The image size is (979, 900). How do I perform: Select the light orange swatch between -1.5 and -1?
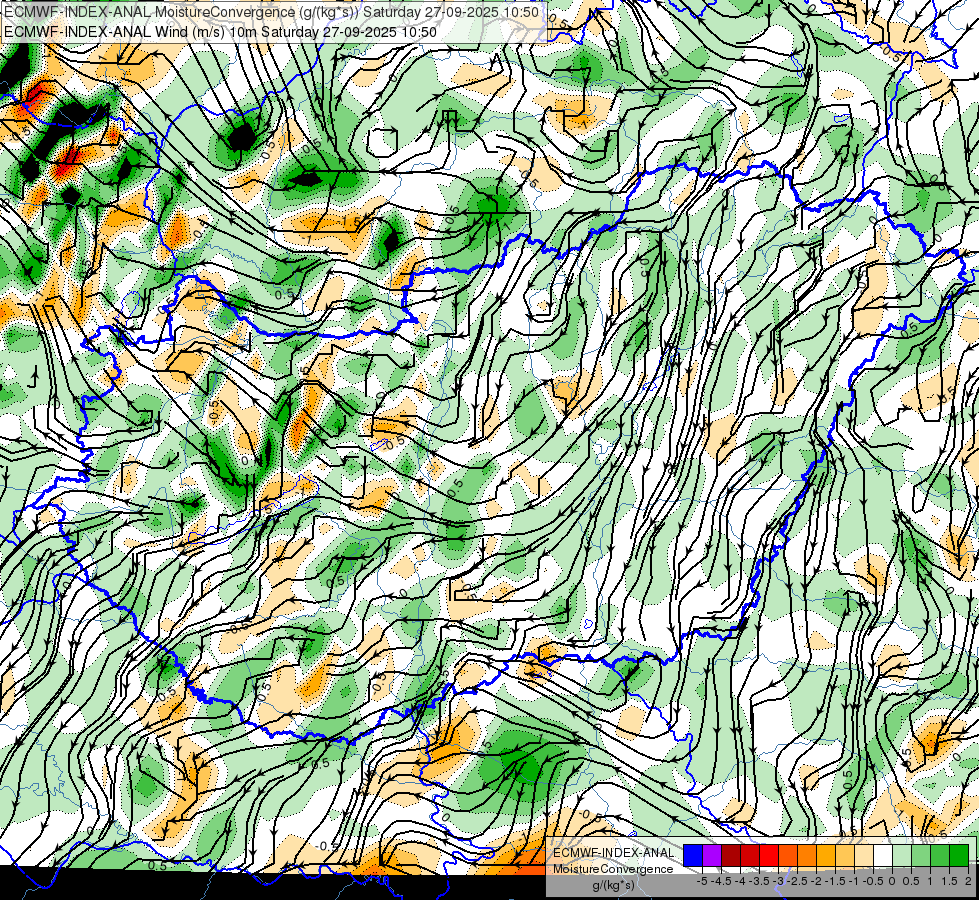click(x=845, y=855)
